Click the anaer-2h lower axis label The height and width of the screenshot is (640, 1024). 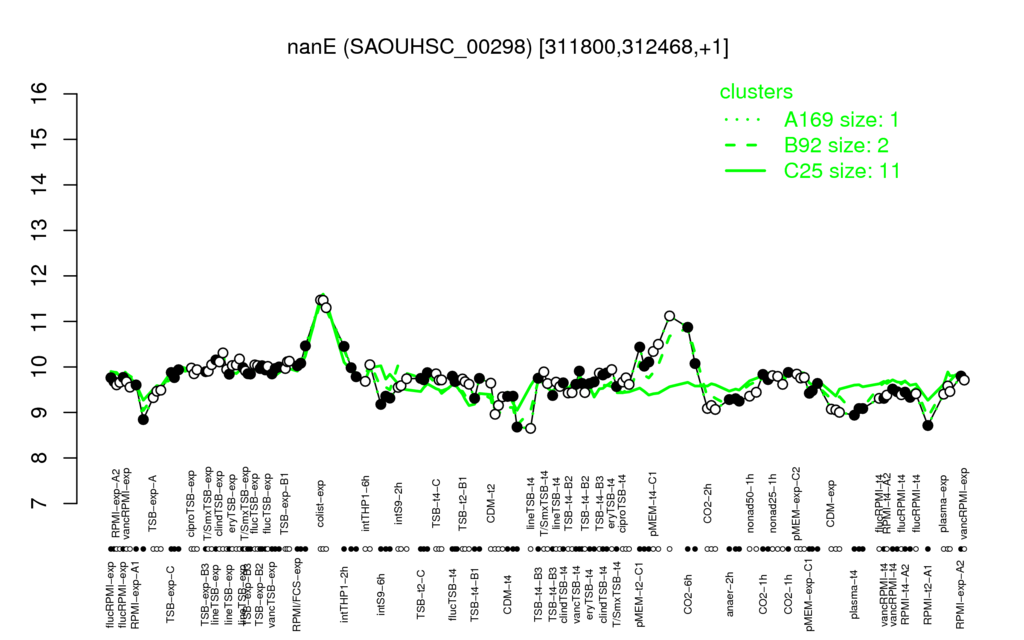coord(730,593)
